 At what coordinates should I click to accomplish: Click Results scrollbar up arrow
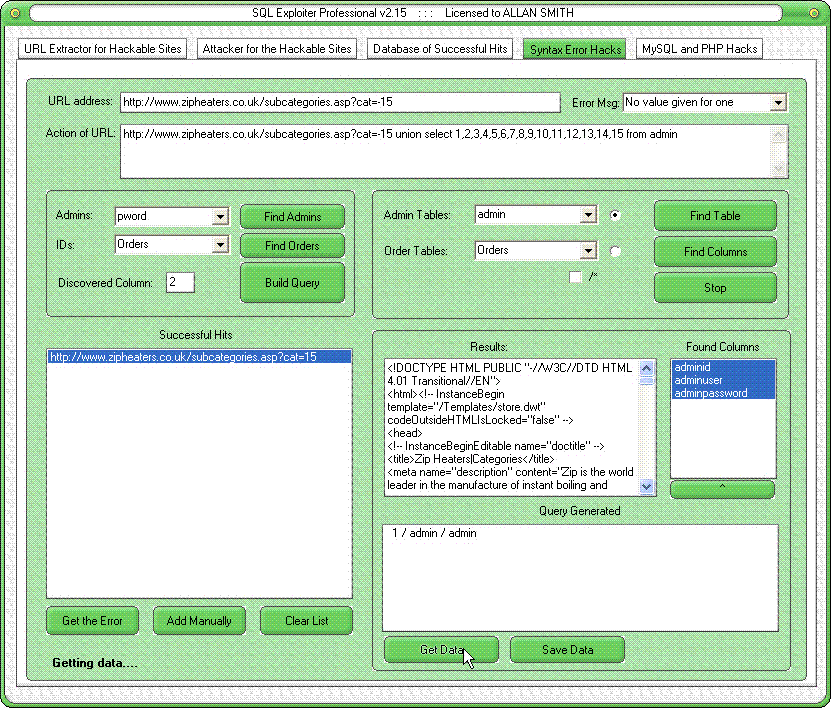click(647, 368)
